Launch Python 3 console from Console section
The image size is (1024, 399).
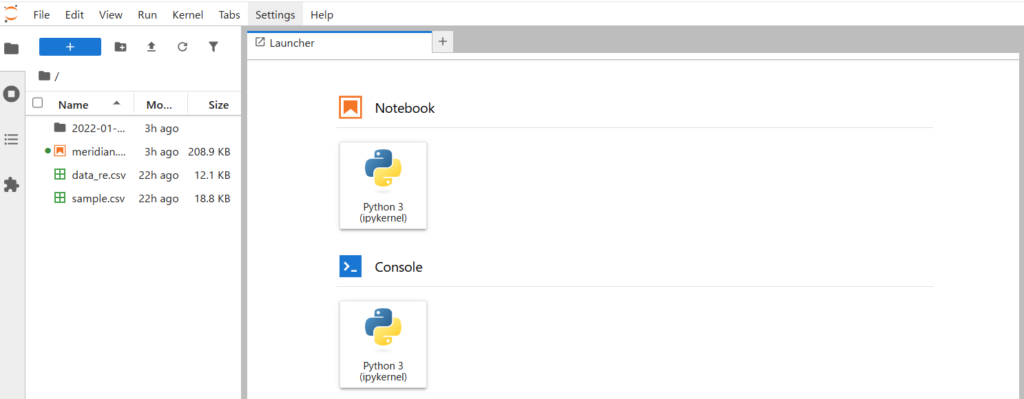coord(383,344)
